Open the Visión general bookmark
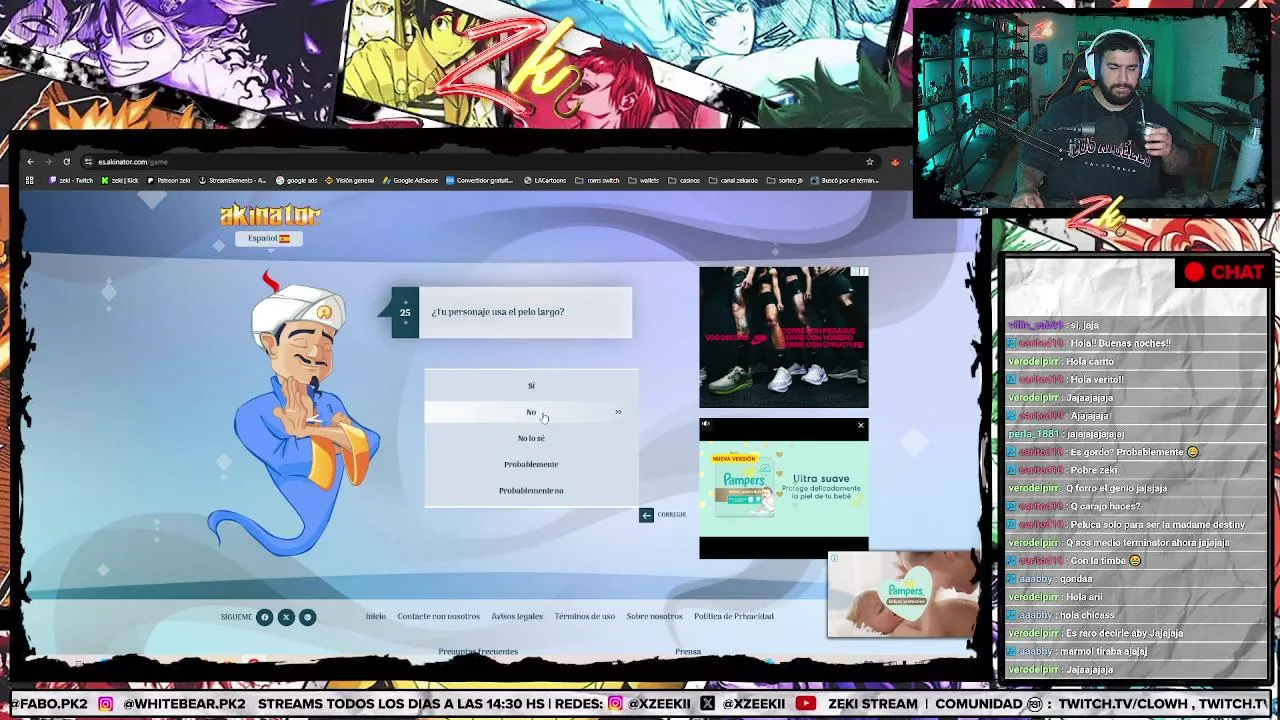This screenshot has width=1280, height=720. point(350,181)
